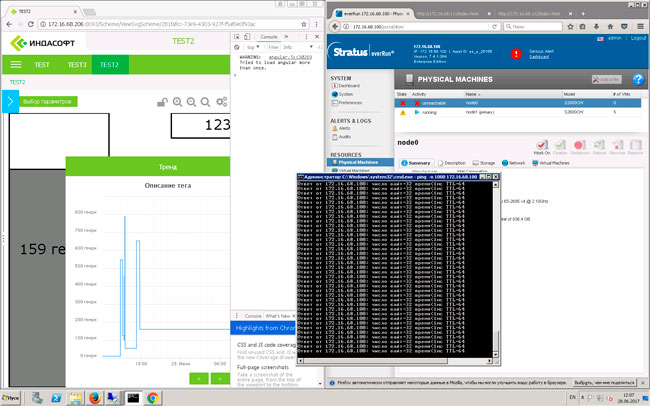The width and height of the screenshot is (650, 406).
Task: Toggle DevTools inspect element tool
Action: [237, 37]
